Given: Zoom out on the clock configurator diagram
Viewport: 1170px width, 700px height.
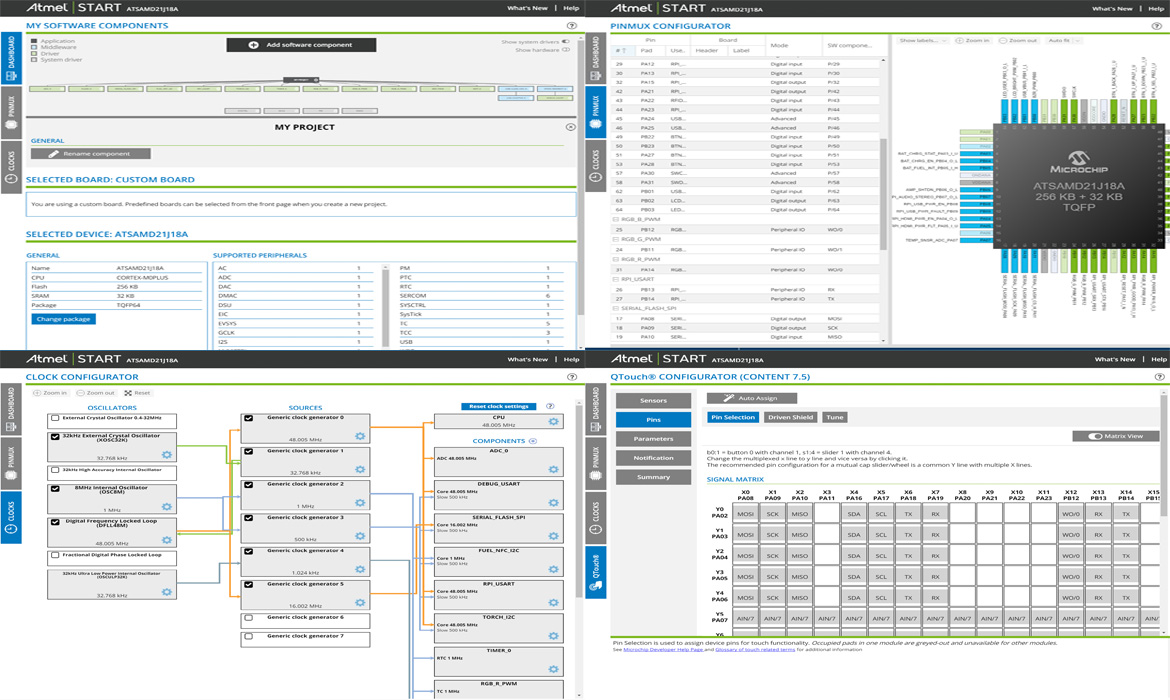Looking at the screenshot, I should 96,393.
